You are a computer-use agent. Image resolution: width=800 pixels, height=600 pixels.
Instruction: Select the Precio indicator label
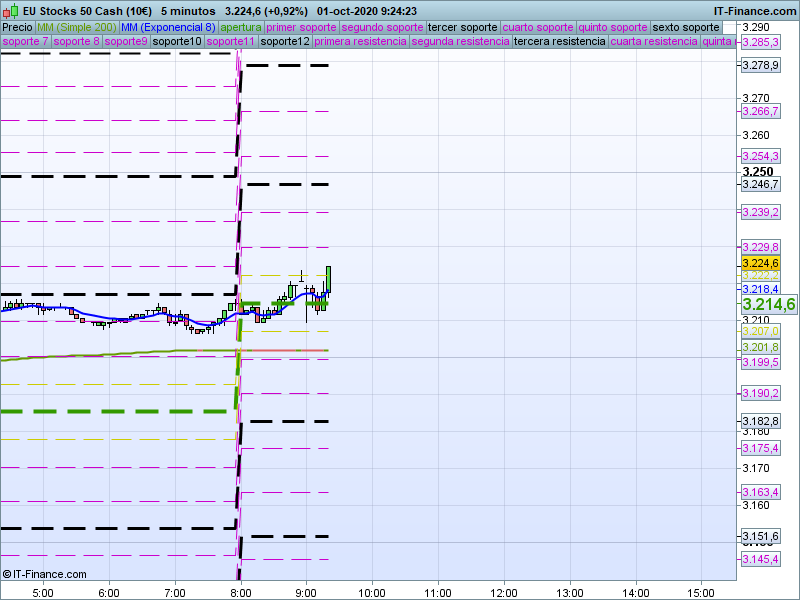pyautogui.click(x=17, y=27)
